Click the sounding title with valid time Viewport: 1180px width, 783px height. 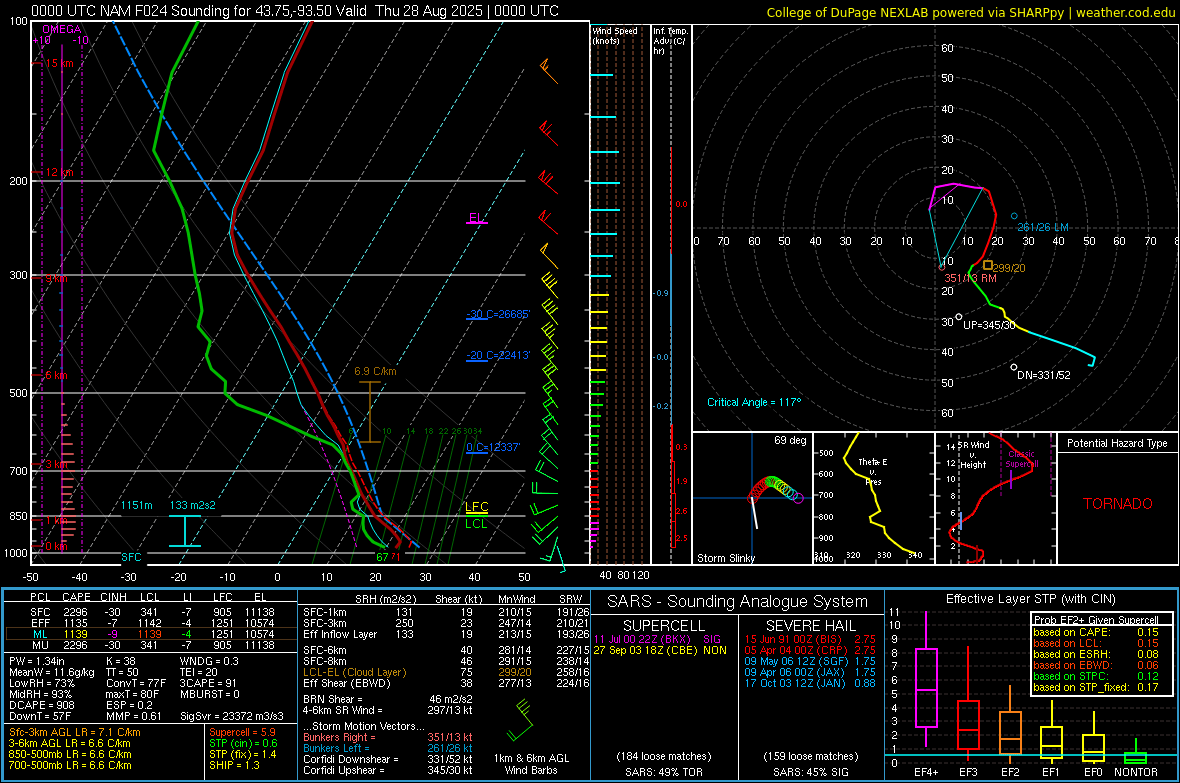pyautogui.click(x=295, y=11)
